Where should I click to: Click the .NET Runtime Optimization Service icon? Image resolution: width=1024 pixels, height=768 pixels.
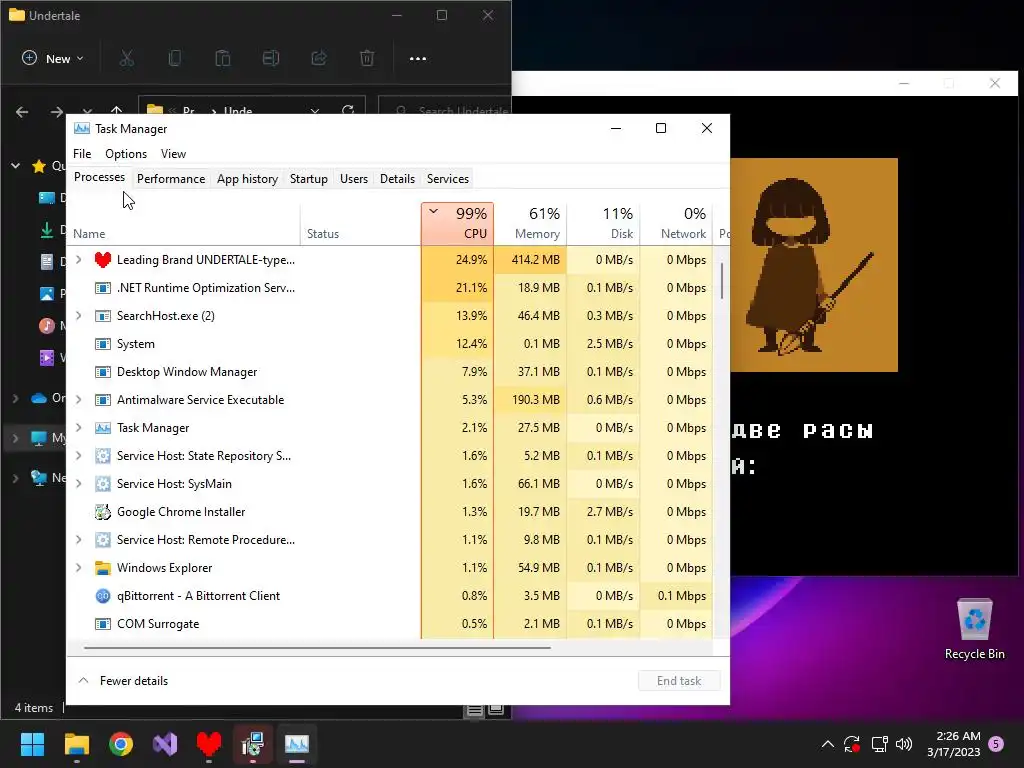103,288
